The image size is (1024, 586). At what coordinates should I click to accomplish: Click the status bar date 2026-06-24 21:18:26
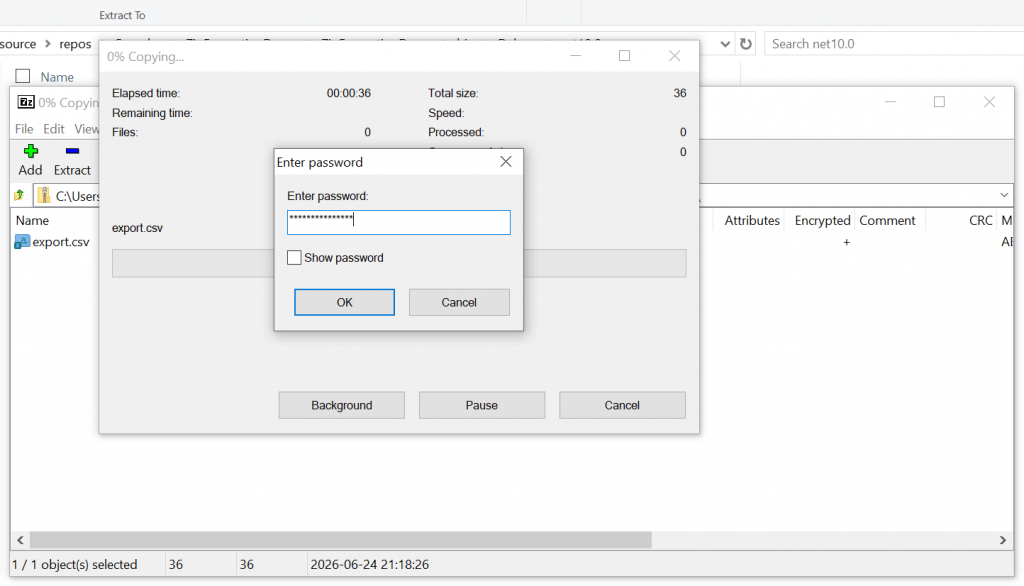point(370,564)
